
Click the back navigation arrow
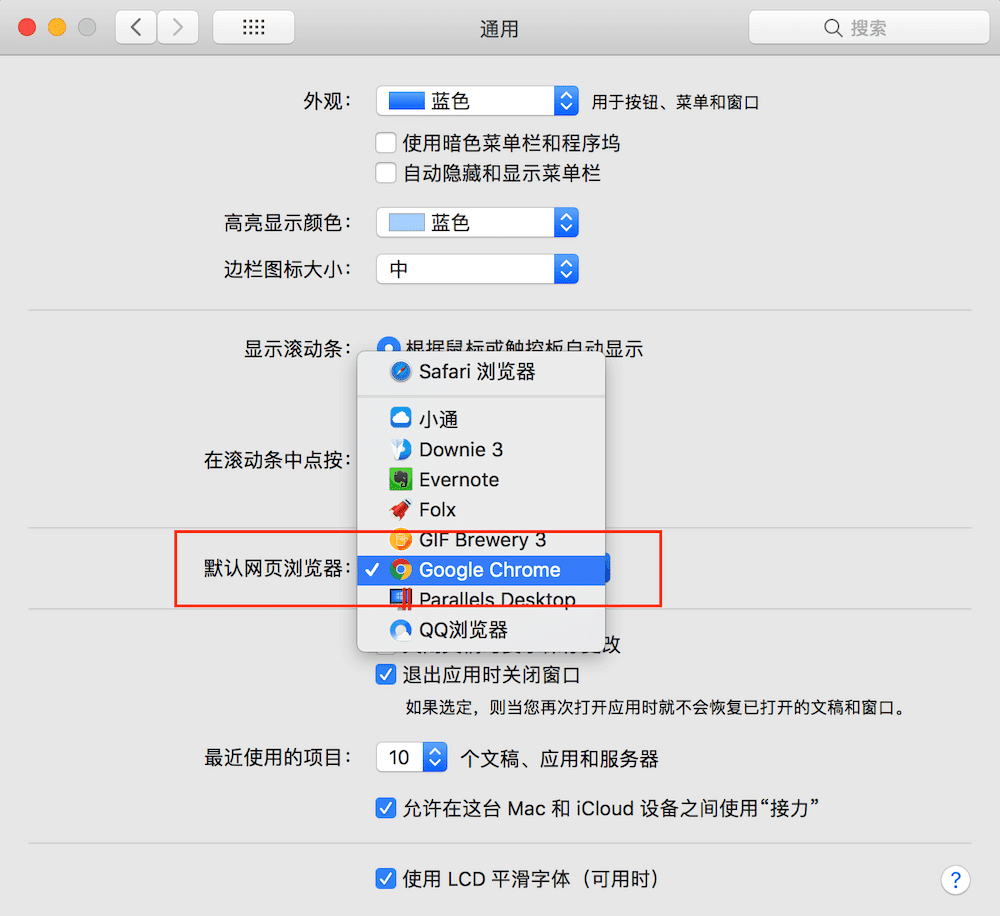(136, 27)
